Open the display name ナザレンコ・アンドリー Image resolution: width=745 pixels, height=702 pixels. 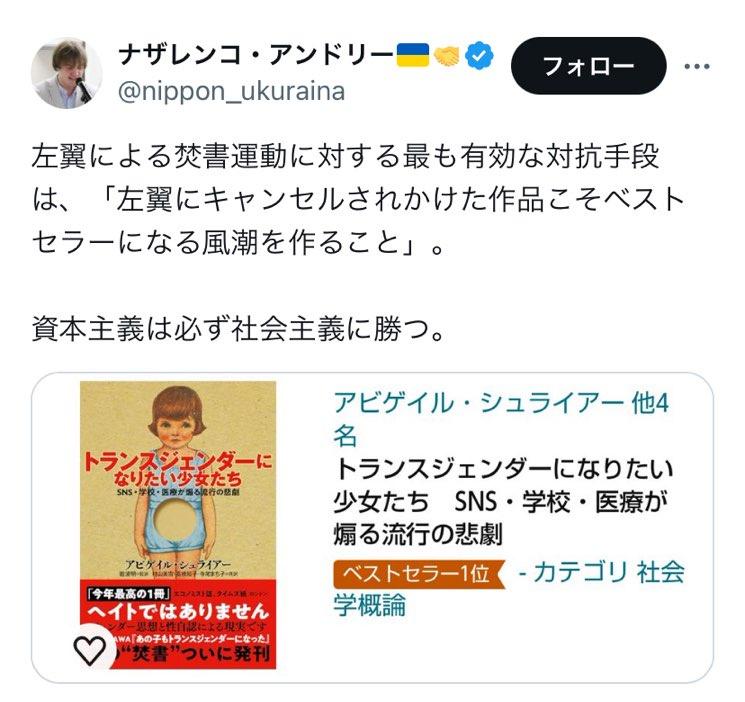pos(257,56)
